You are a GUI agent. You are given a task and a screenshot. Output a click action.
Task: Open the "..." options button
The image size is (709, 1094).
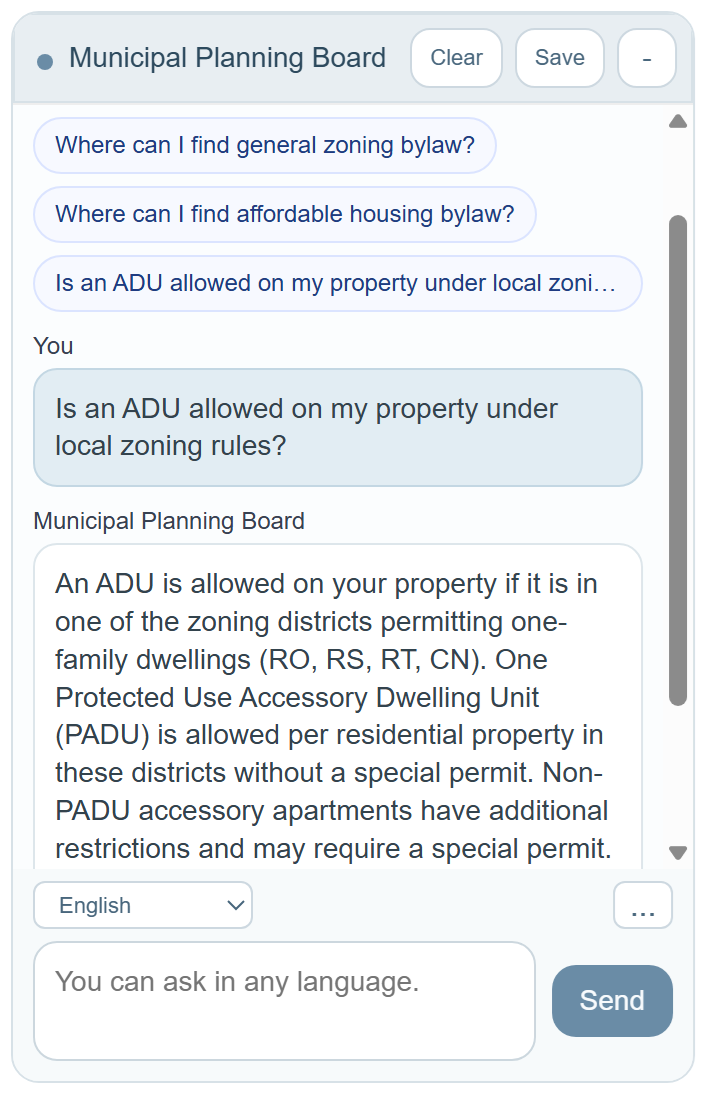(x=643, y=905)
